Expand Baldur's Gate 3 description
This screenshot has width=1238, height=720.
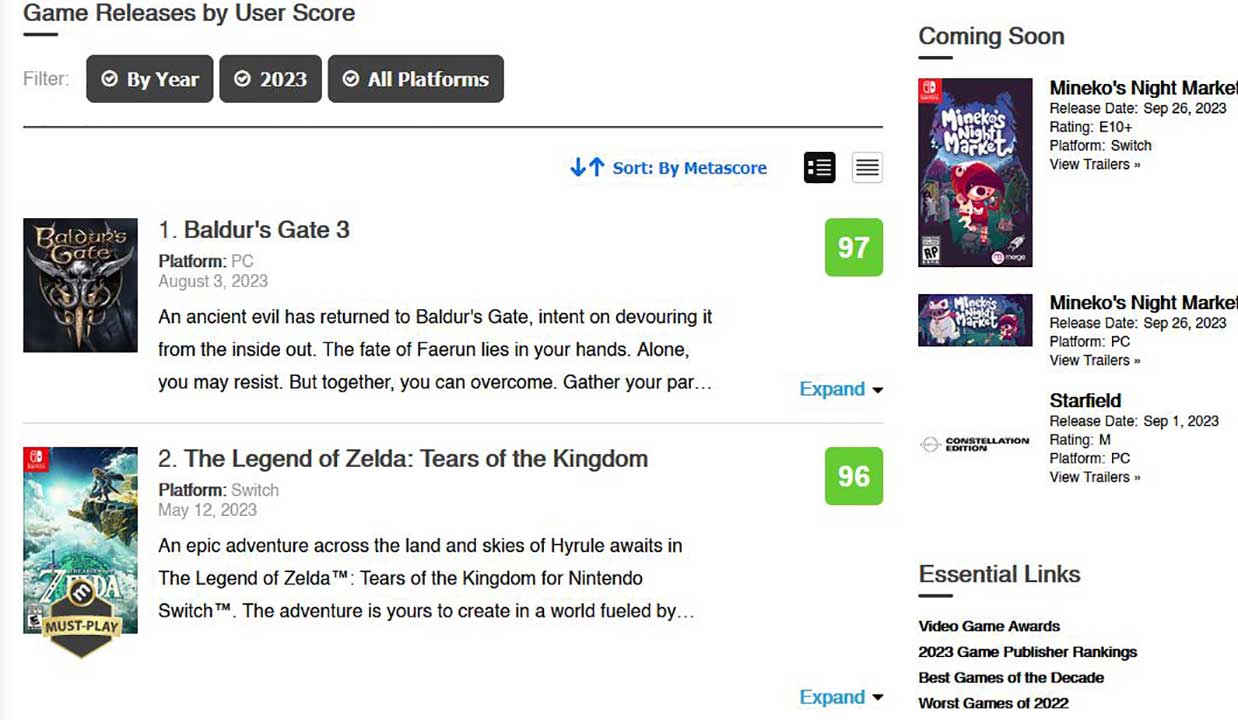coord(840,389)
